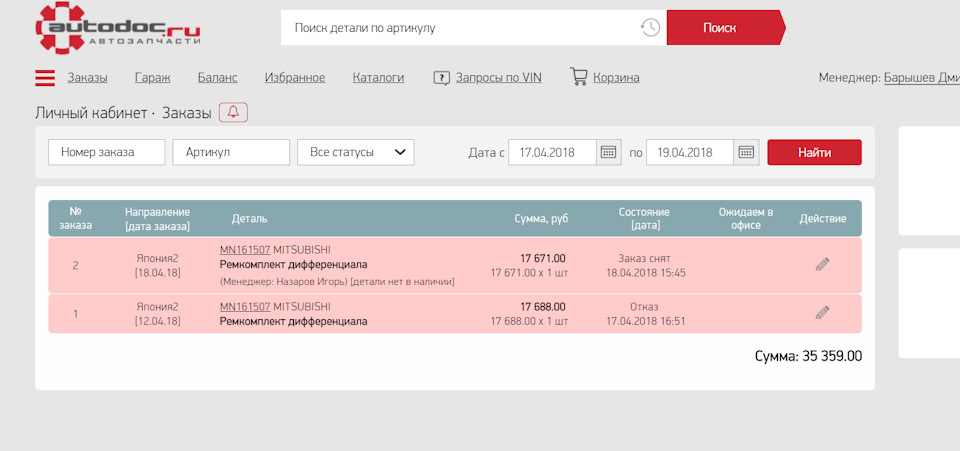Open search history clock icon
960x451 pixels.
[x=650, y=28]
